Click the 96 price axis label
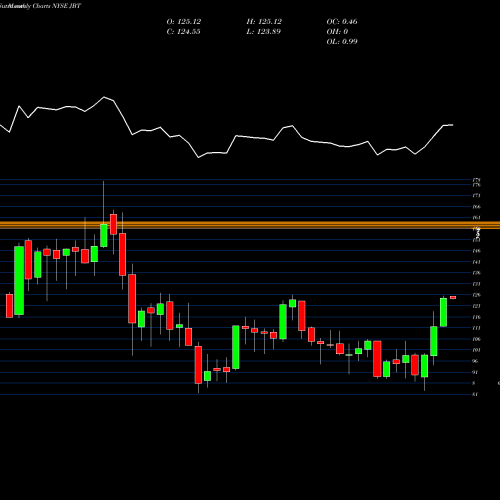Screen dimensions: 500x500 (475, 361)
